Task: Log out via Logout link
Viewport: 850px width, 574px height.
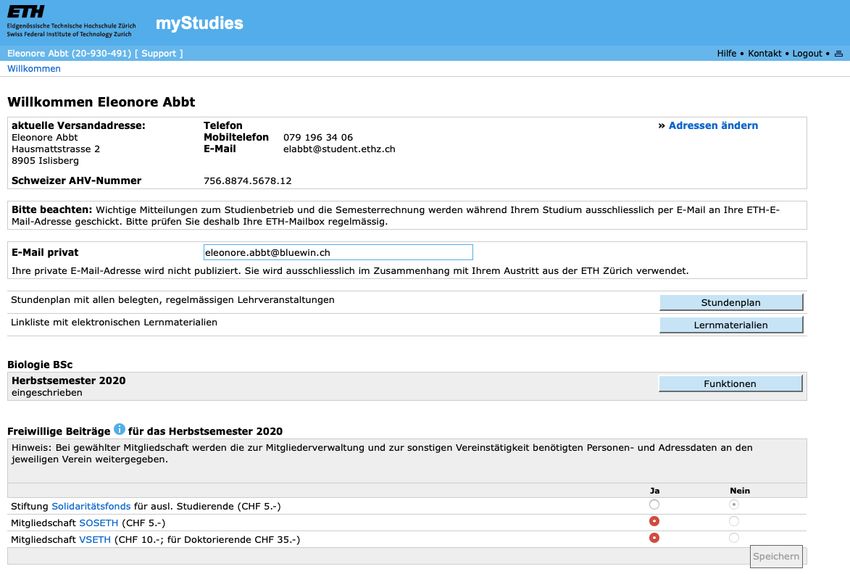Action: click(x=807, y=54)
